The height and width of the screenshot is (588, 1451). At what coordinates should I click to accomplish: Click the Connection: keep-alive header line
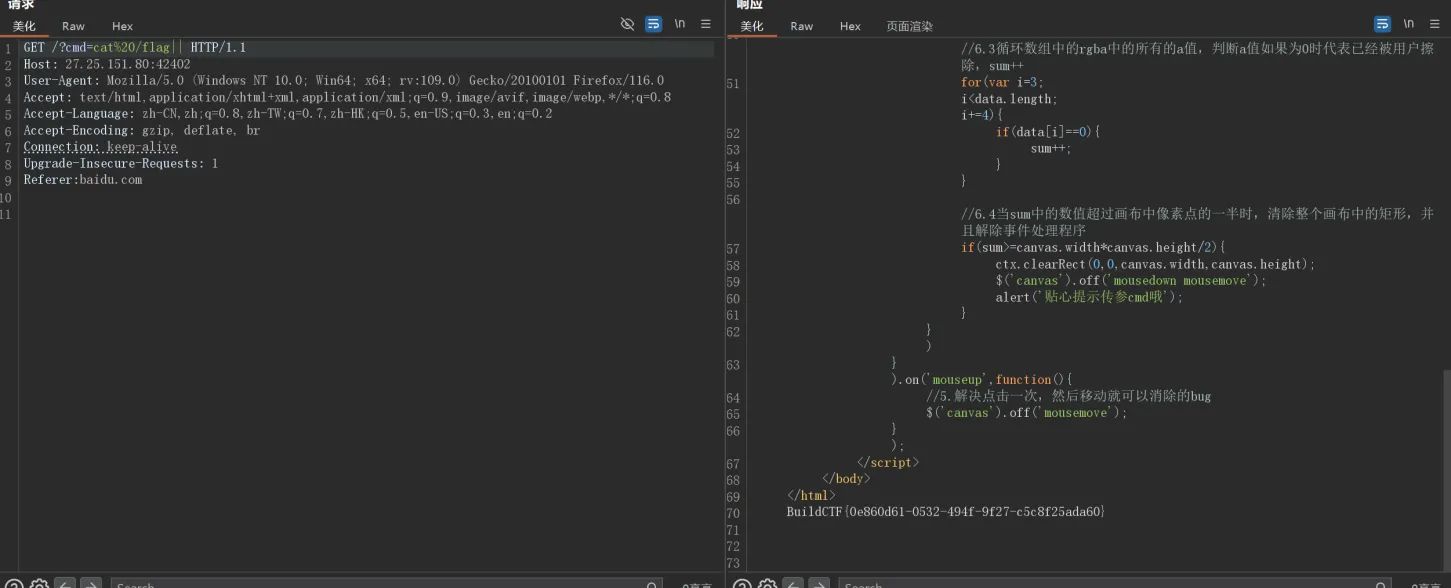[100, 147]
